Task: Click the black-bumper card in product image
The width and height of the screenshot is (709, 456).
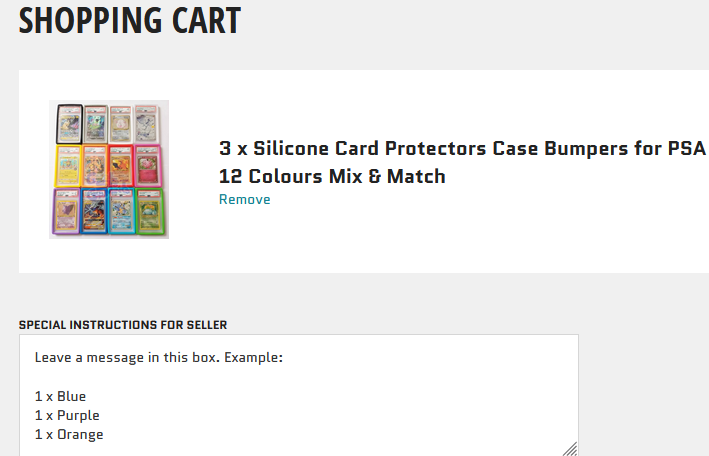Action: (x=69, y=124)
